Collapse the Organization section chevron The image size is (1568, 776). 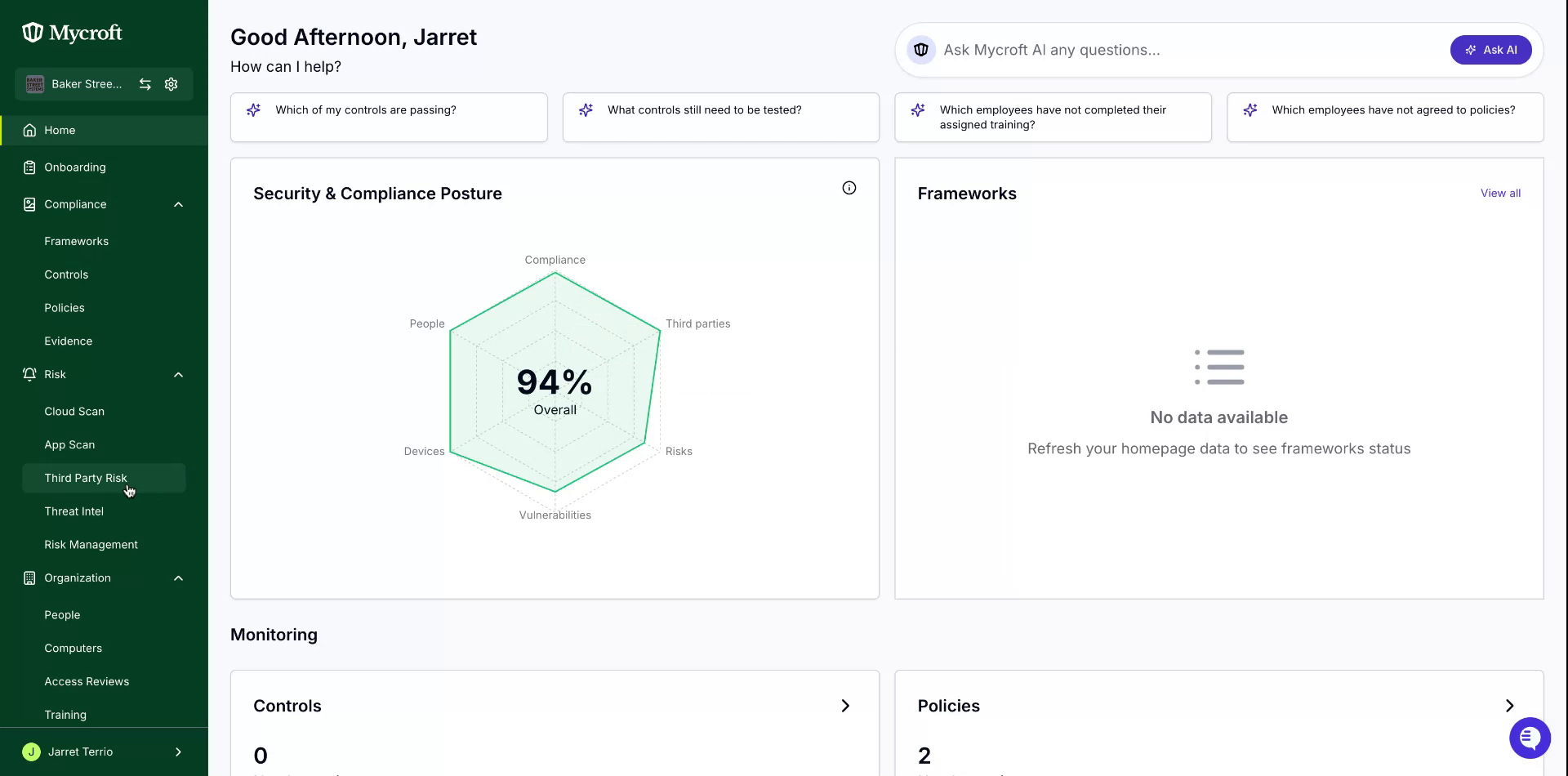pos(178,578)
